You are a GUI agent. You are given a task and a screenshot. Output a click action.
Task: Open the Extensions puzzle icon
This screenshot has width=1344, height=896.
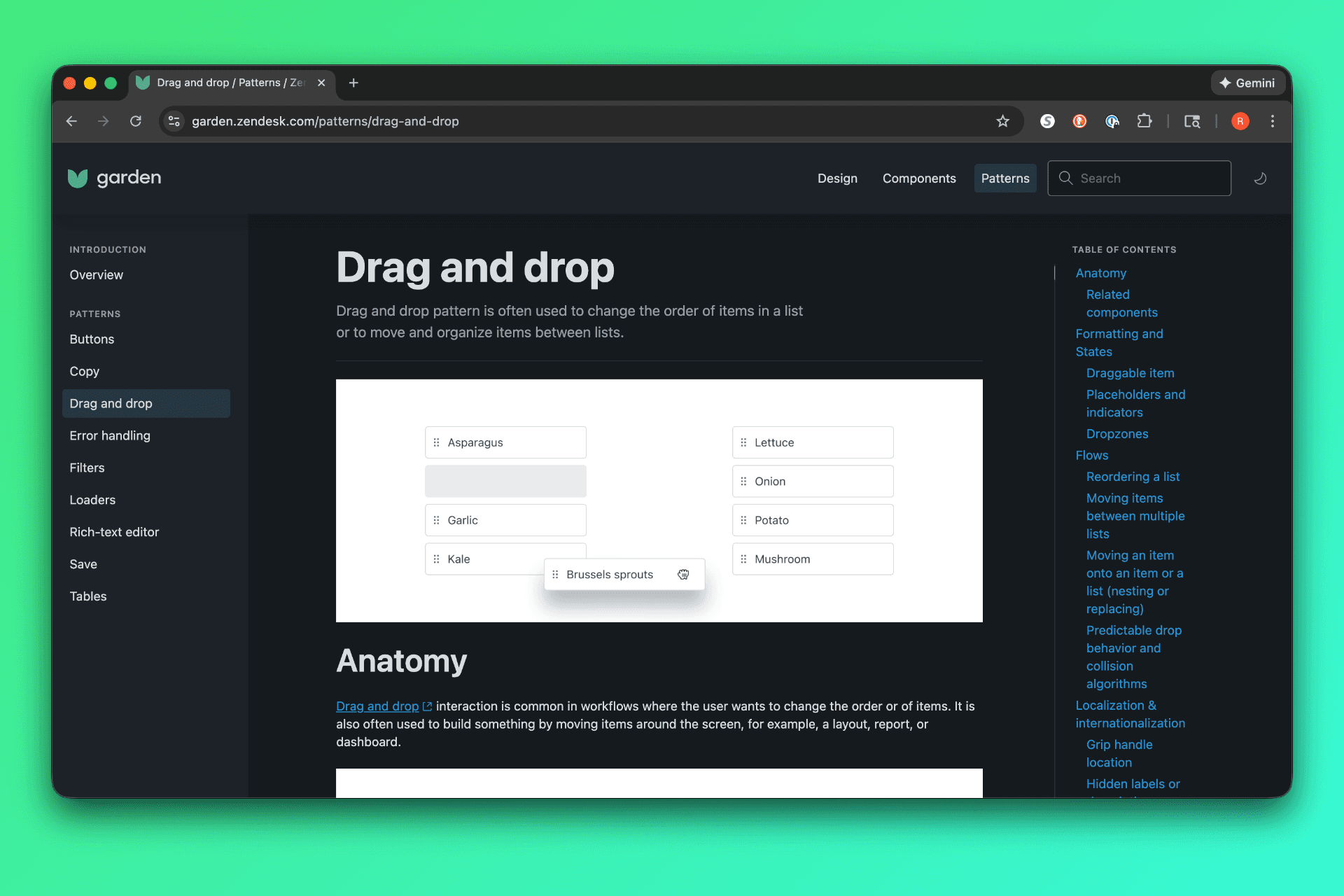(x=1144, y=121)
